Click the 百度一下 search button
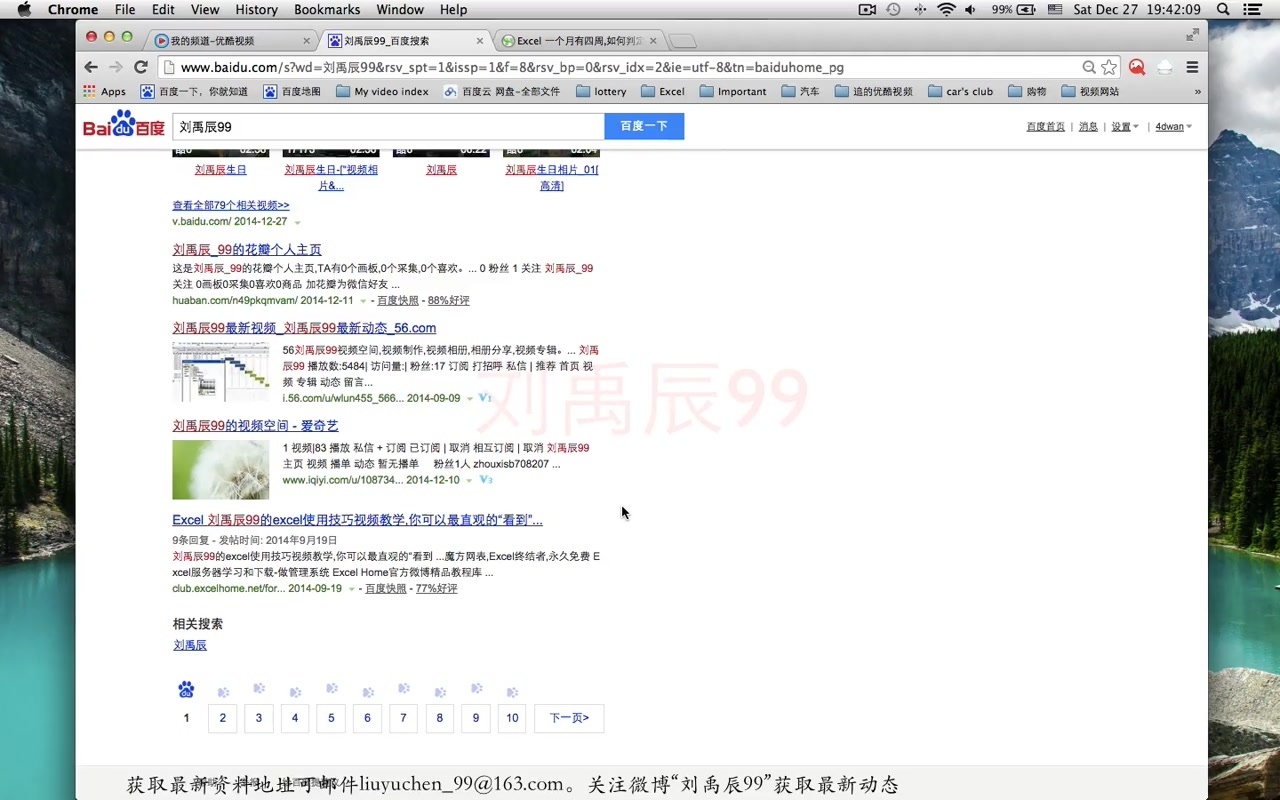The height and width of the screenshot is (800, 1280). coord(644,126)
